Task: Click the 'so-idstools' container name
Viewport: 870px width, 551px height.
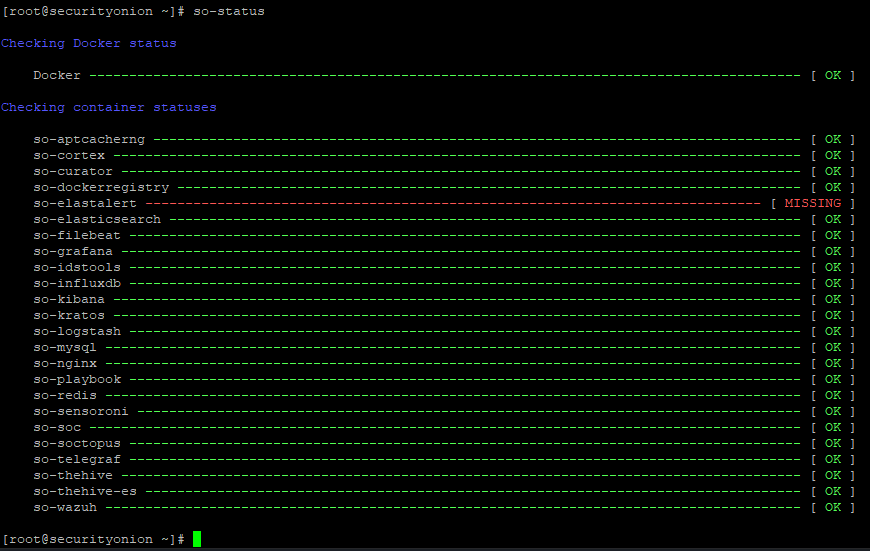Action: tap(77, 267)
